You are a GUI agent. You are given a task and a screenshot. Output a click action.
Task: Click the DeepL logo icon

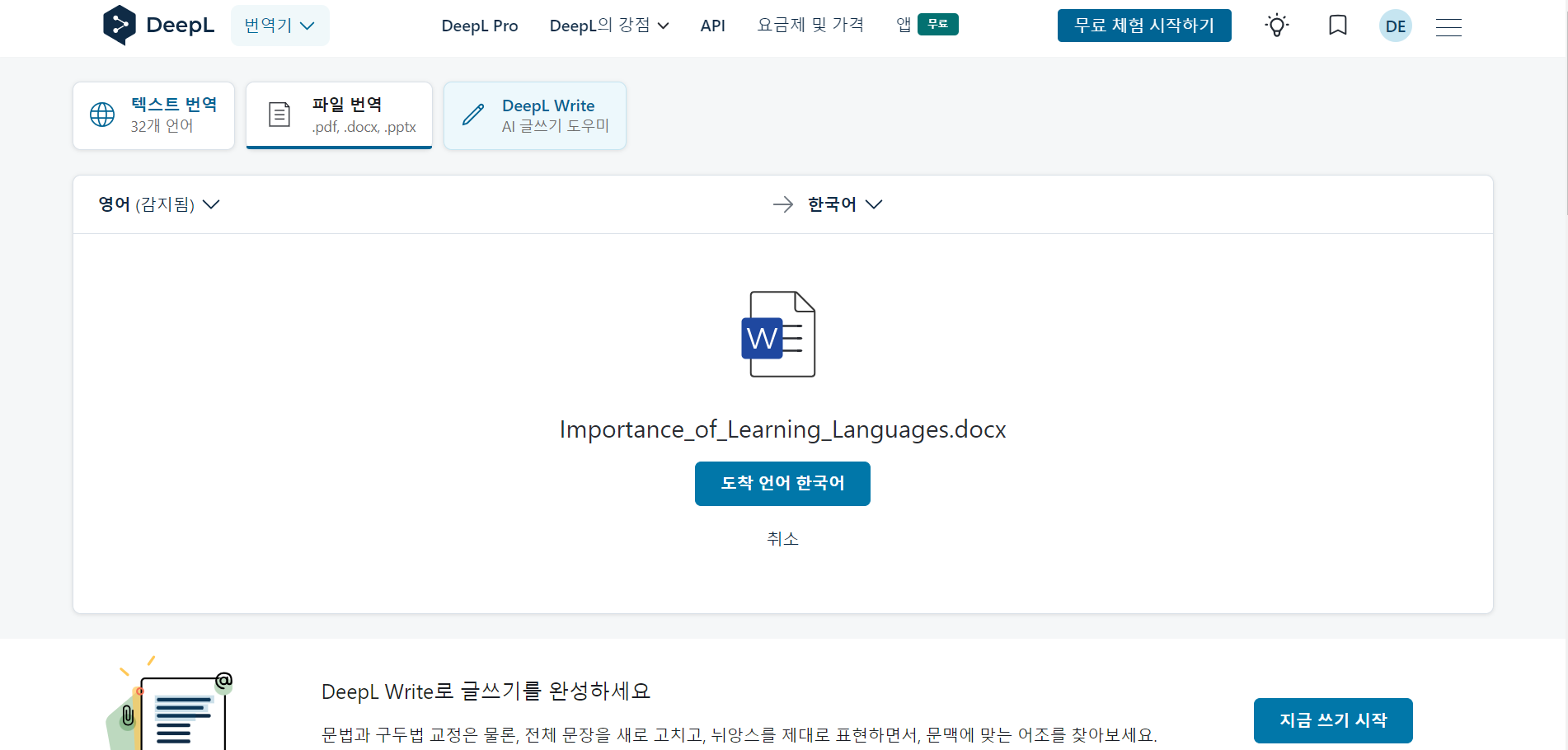point(120,25)
